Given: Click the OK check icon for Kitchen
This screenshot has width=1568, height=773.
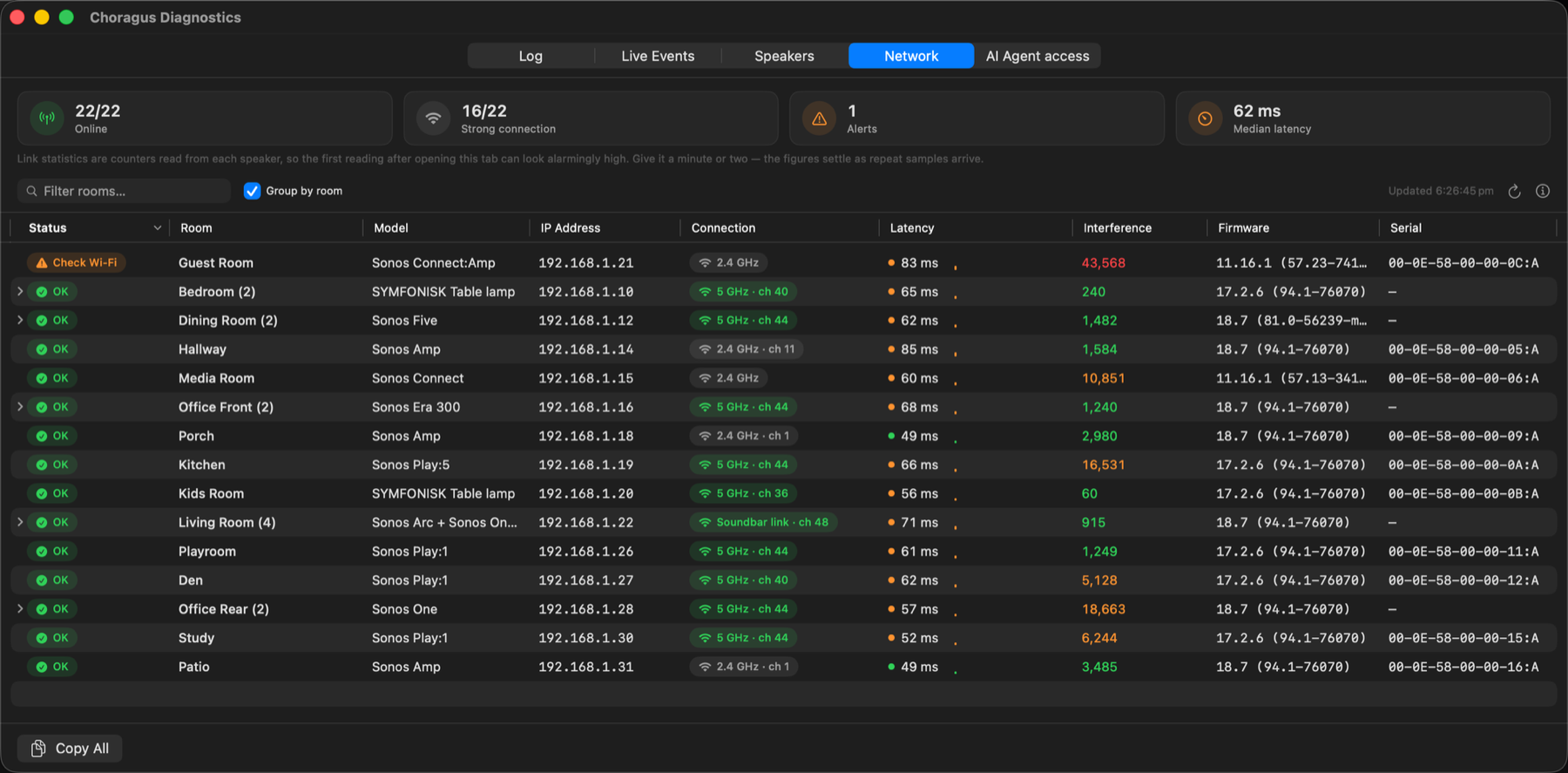Looking at the screenshot, I should [x=42, y=464].
